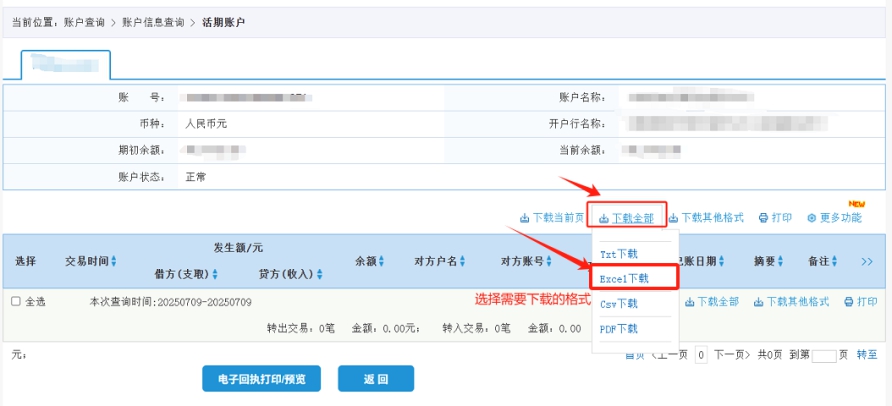892x406 pixels.
Task: Sort the 对方户名 column
Action: pyautogui.click(x=462, y=261)
